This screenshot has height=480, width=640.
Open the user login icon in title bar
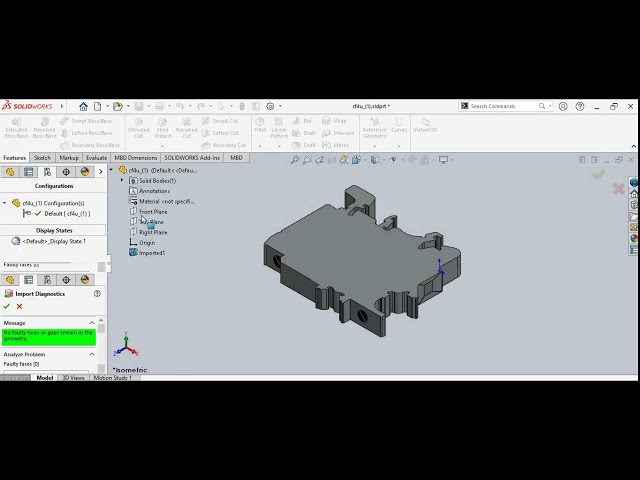point(563,106)
